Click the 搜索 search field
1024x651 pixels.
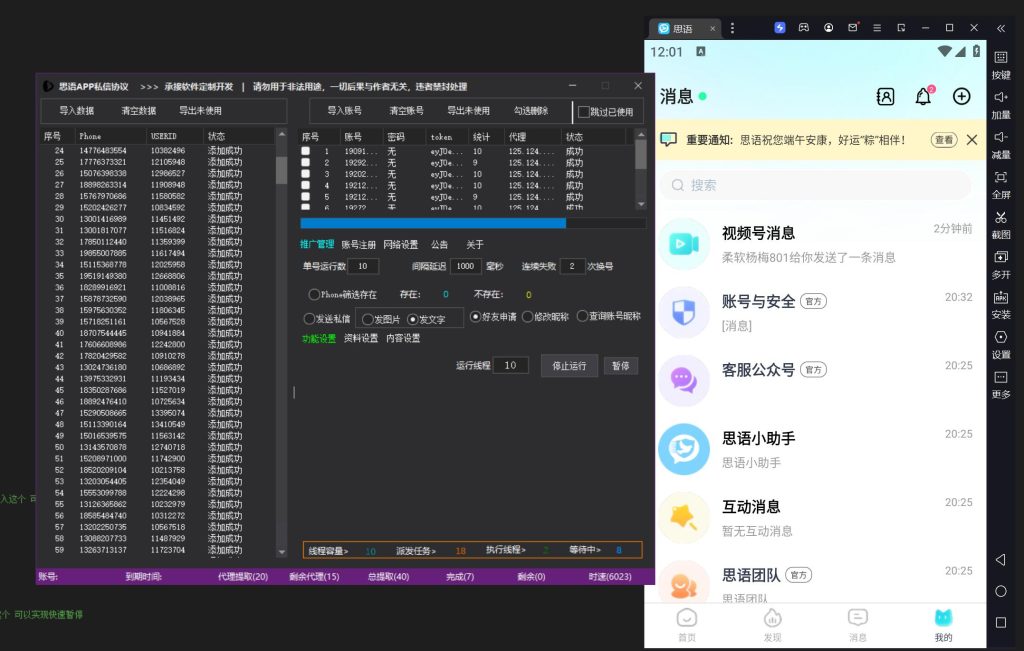click(x=815, y=185)
